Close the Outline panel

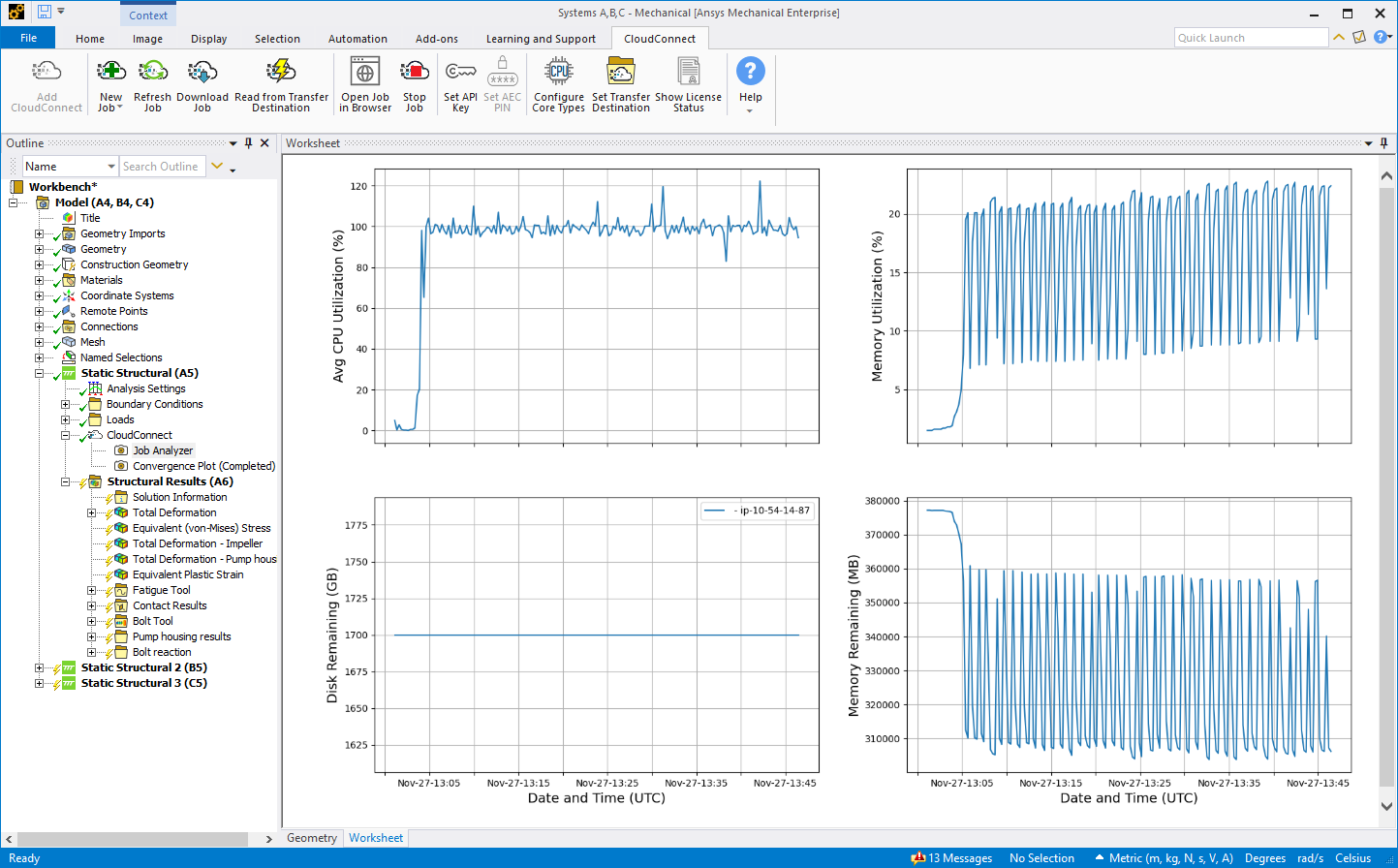[x=265, y=143]
